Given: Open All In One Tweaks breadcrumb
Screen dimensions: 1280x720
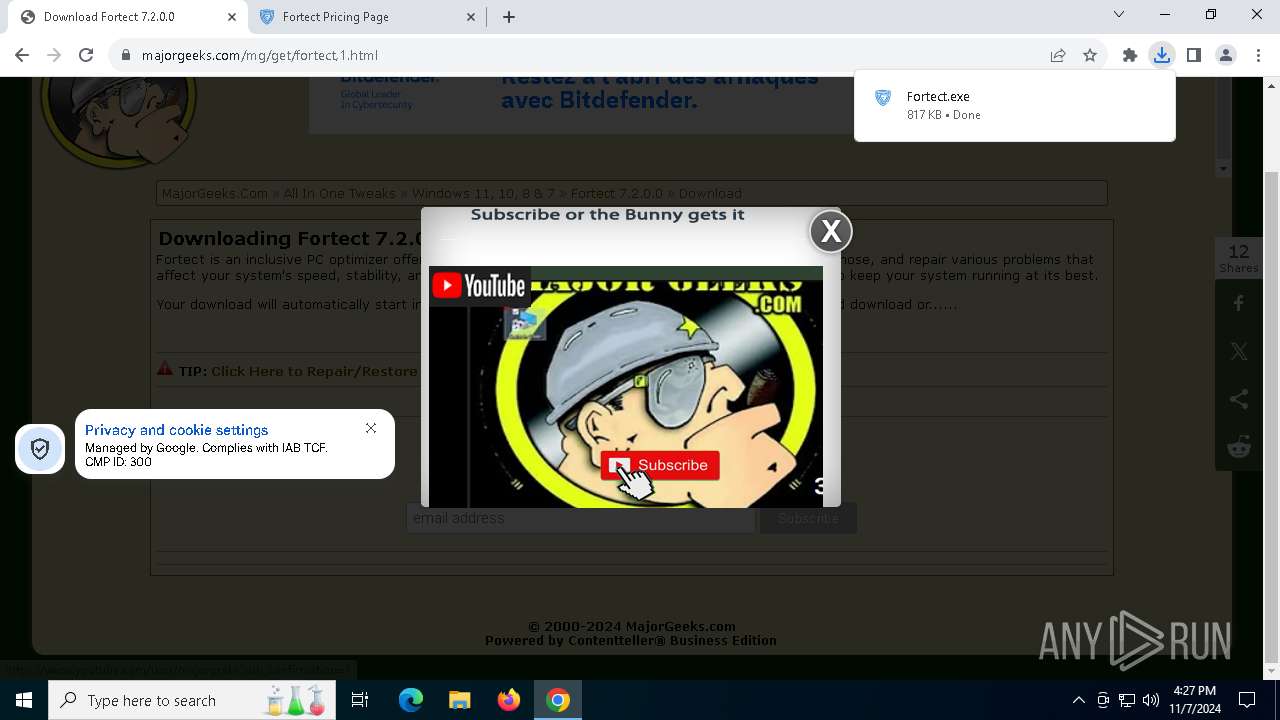Looking at the screenshot, I should pyautogui.click(x=339, y=193).
